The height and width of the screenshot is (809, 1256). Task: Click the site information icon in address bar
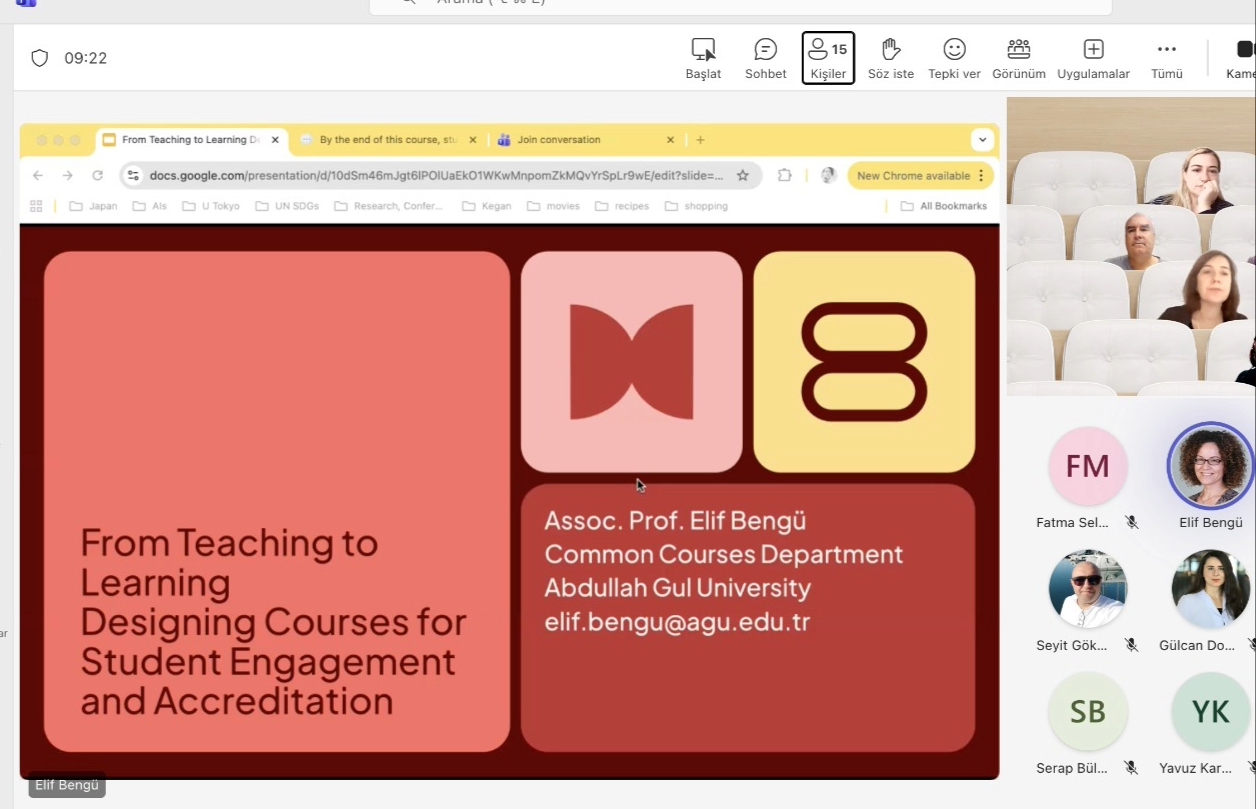click(133, 175)
